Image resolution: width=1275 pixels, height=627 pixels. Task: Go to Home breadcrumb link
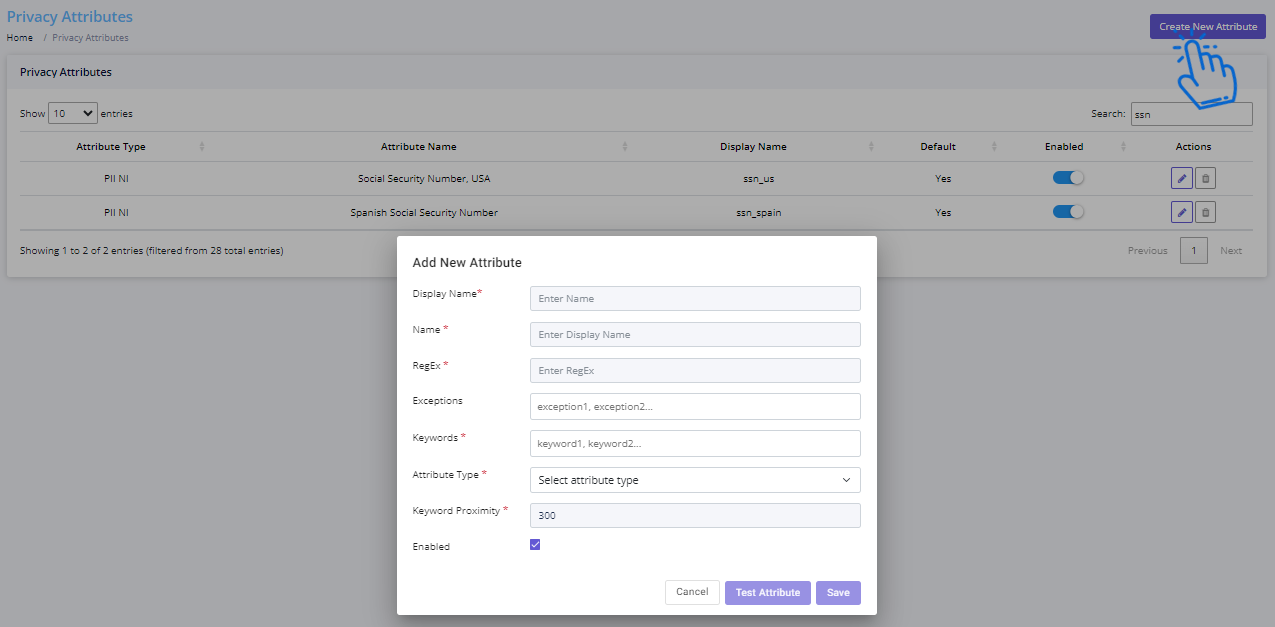(x=20, y=38)
